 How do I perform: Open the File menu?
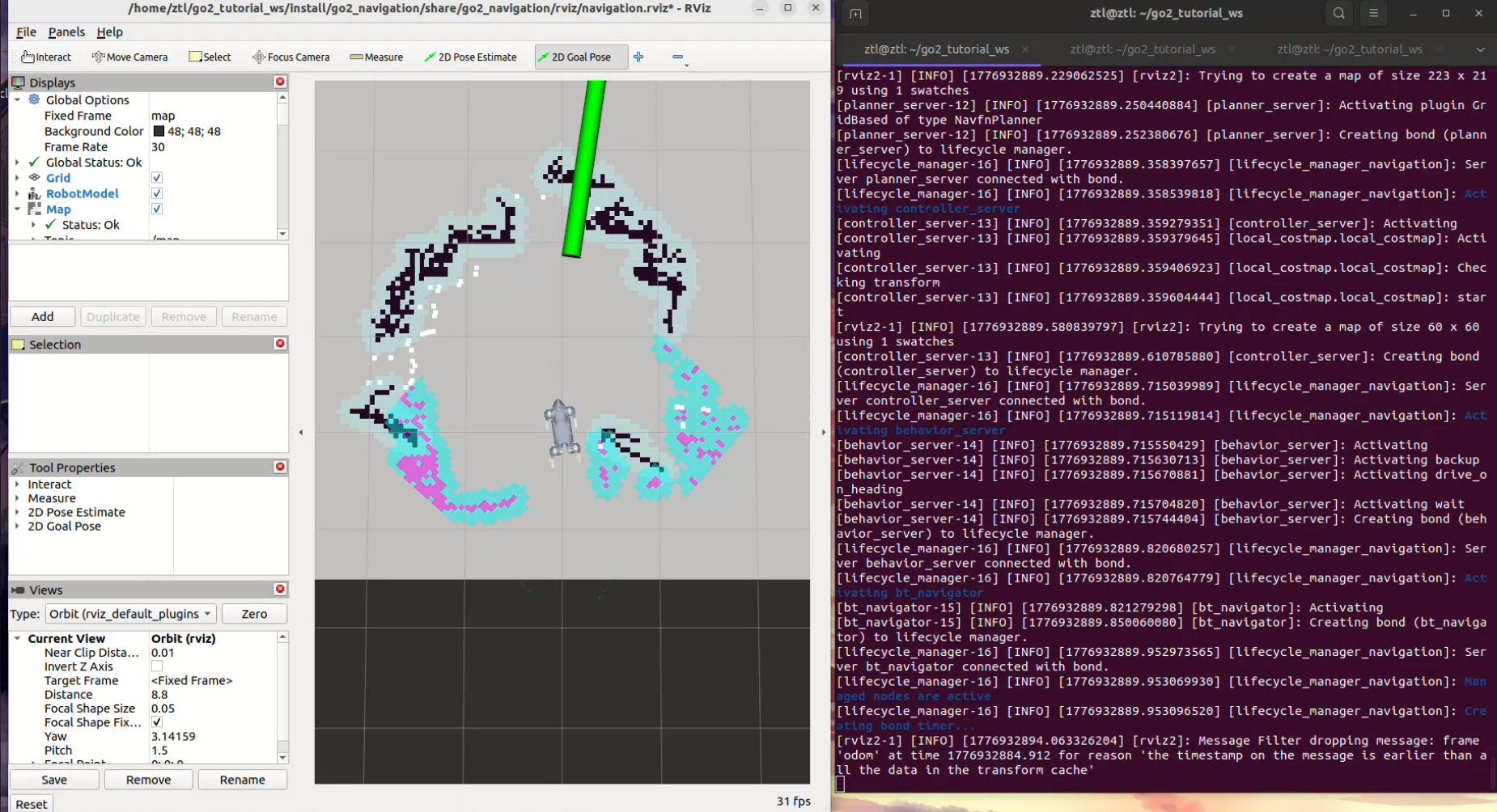coord(27,32)
